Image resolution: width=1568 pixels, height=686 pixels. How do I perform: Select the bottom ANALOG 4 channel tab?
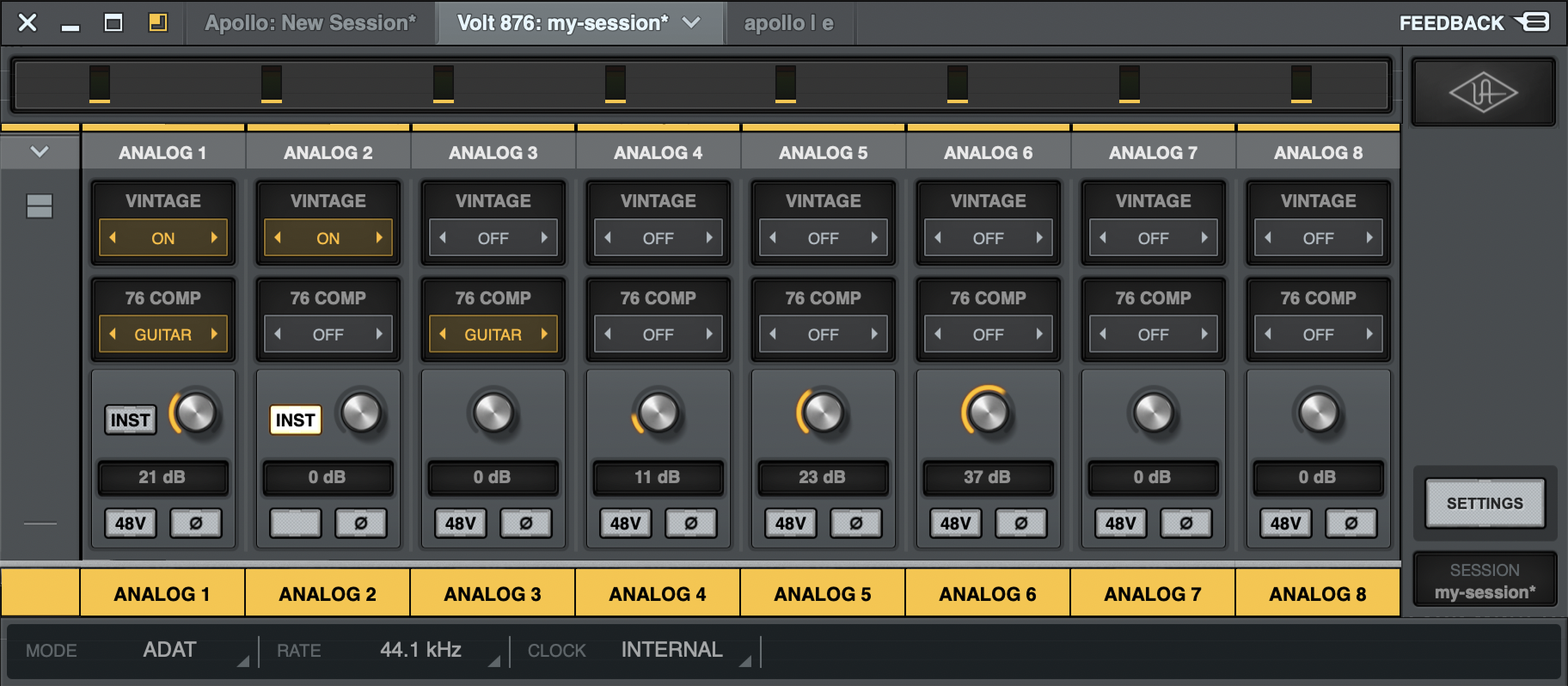pyautogui.click(x=658, y=593)
